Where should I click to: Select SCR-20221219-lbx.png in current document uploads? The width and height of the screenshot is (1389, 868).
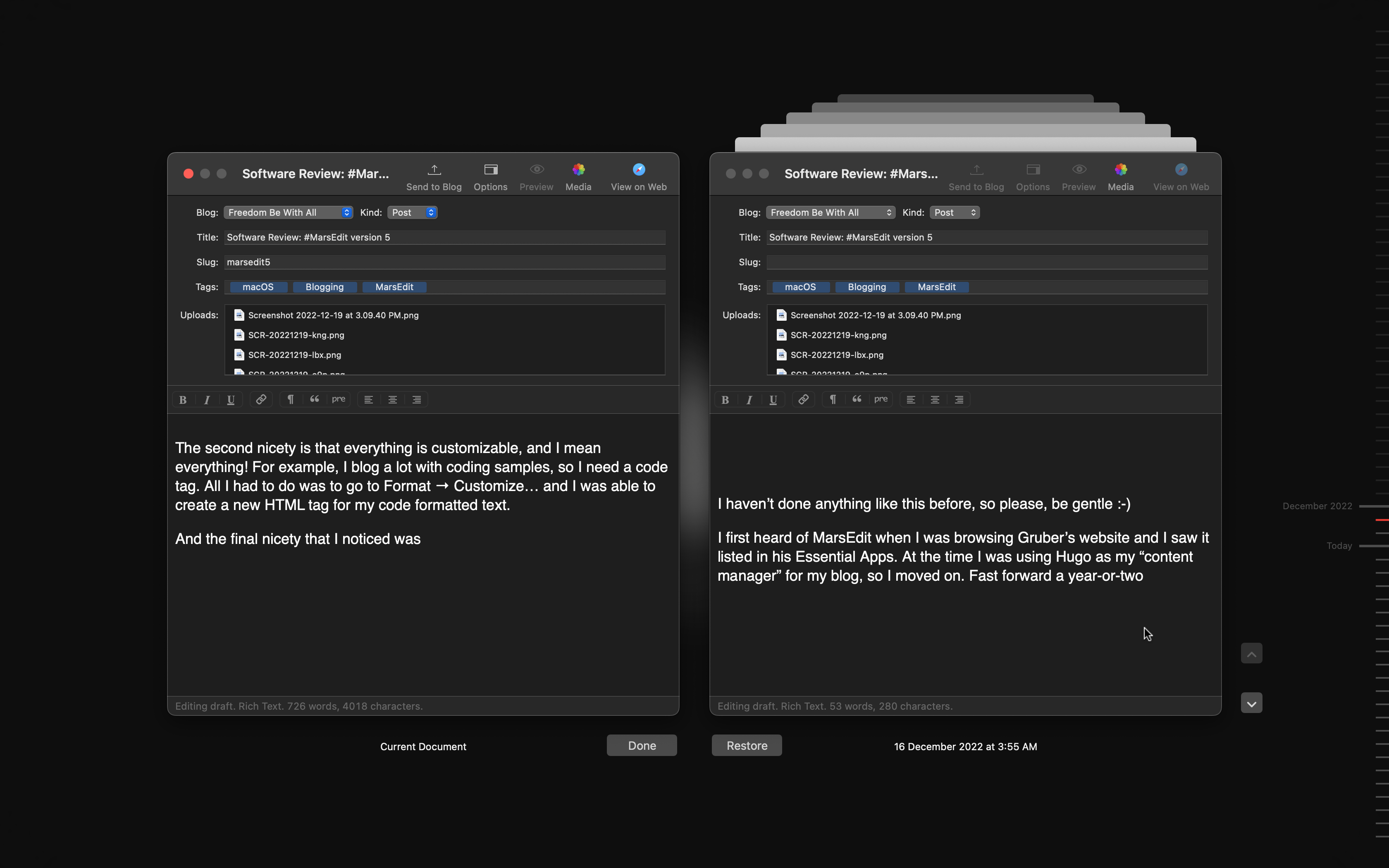pyautogui.click(x=288, y=355)
